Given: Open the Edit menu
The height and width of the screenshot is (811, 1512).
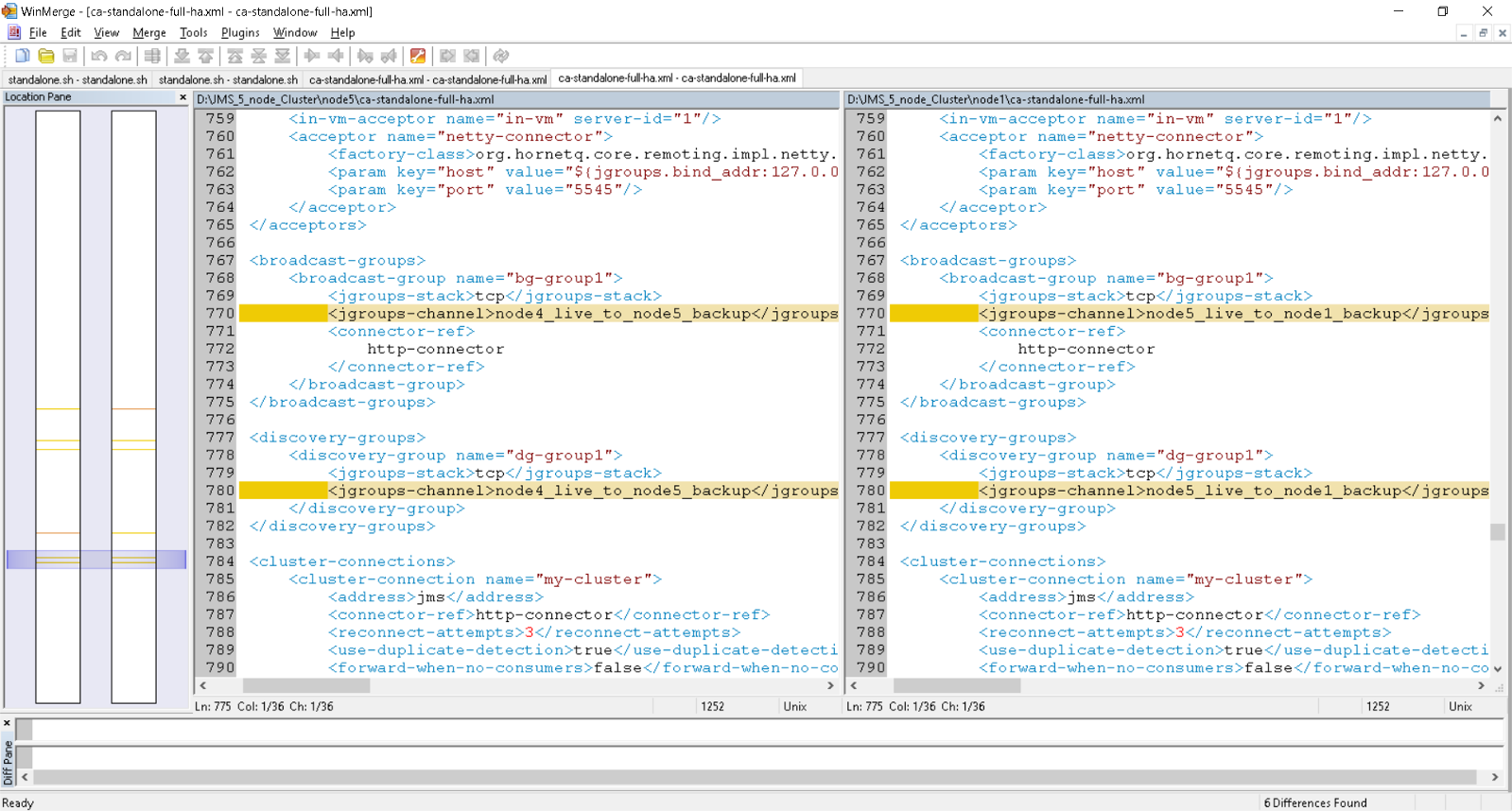Looking at the screenshot, I should point(71,32).
